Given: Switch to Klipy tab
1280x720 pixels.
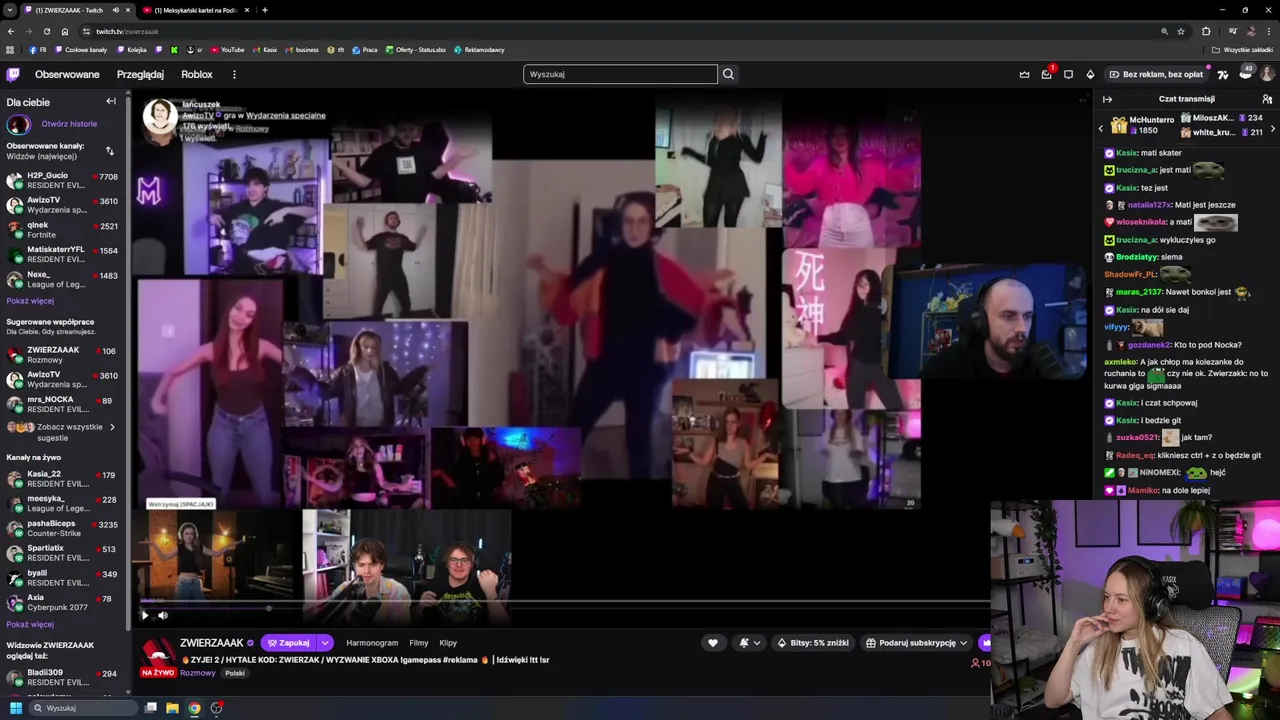Looking at the screenshot, I should [x=448, y=643].
